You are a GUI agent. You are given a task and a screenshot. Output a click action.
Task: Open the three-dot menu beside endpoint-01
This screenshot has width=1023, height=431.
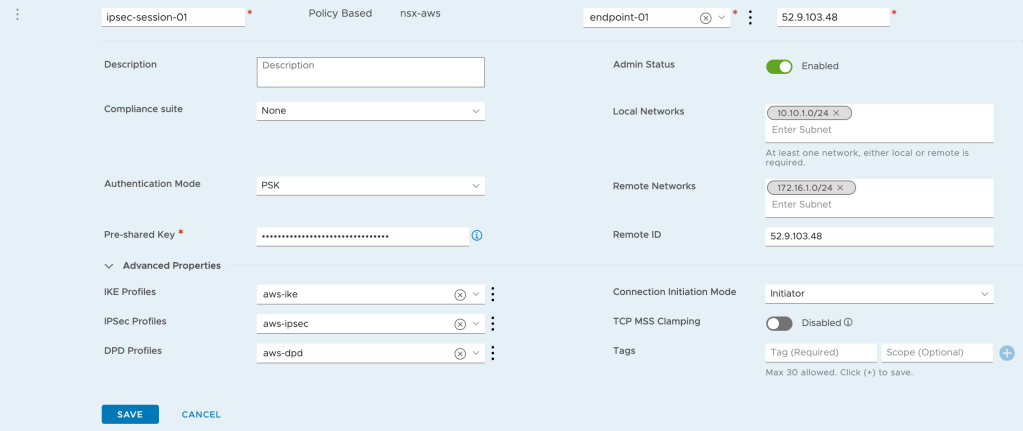[750, 18]
